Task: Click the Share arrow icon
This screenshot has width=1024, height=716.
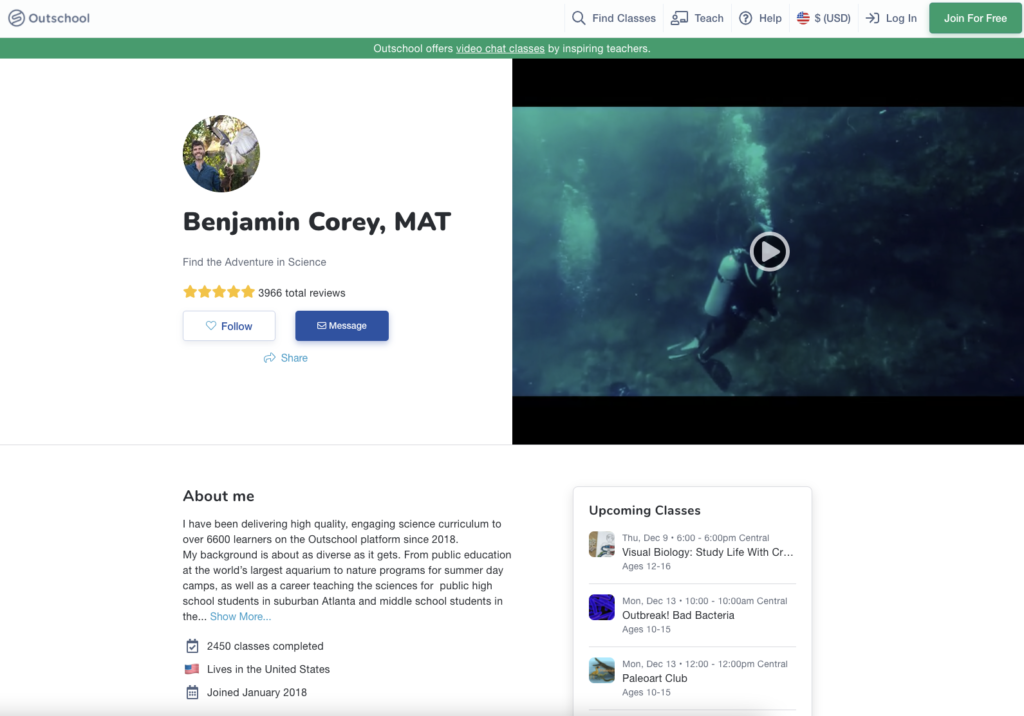Action: coord(270,358)
